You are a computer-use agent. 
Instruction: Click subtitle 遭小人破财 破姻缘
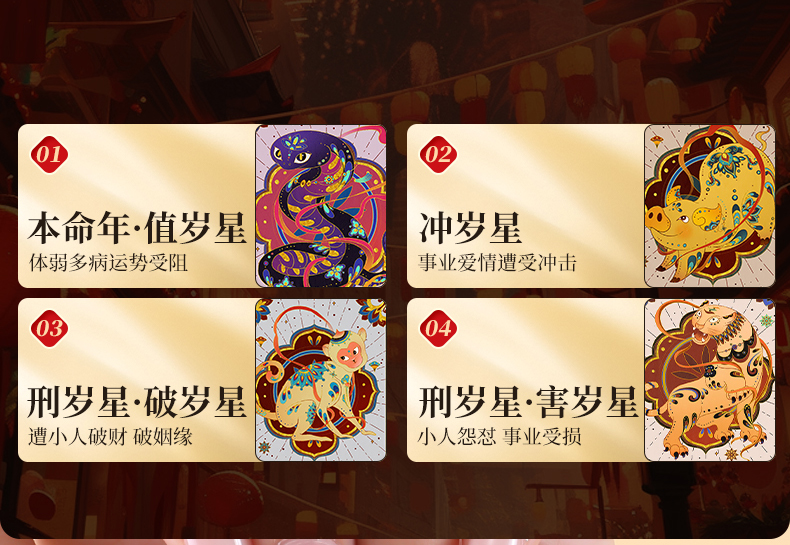(110, 437)
